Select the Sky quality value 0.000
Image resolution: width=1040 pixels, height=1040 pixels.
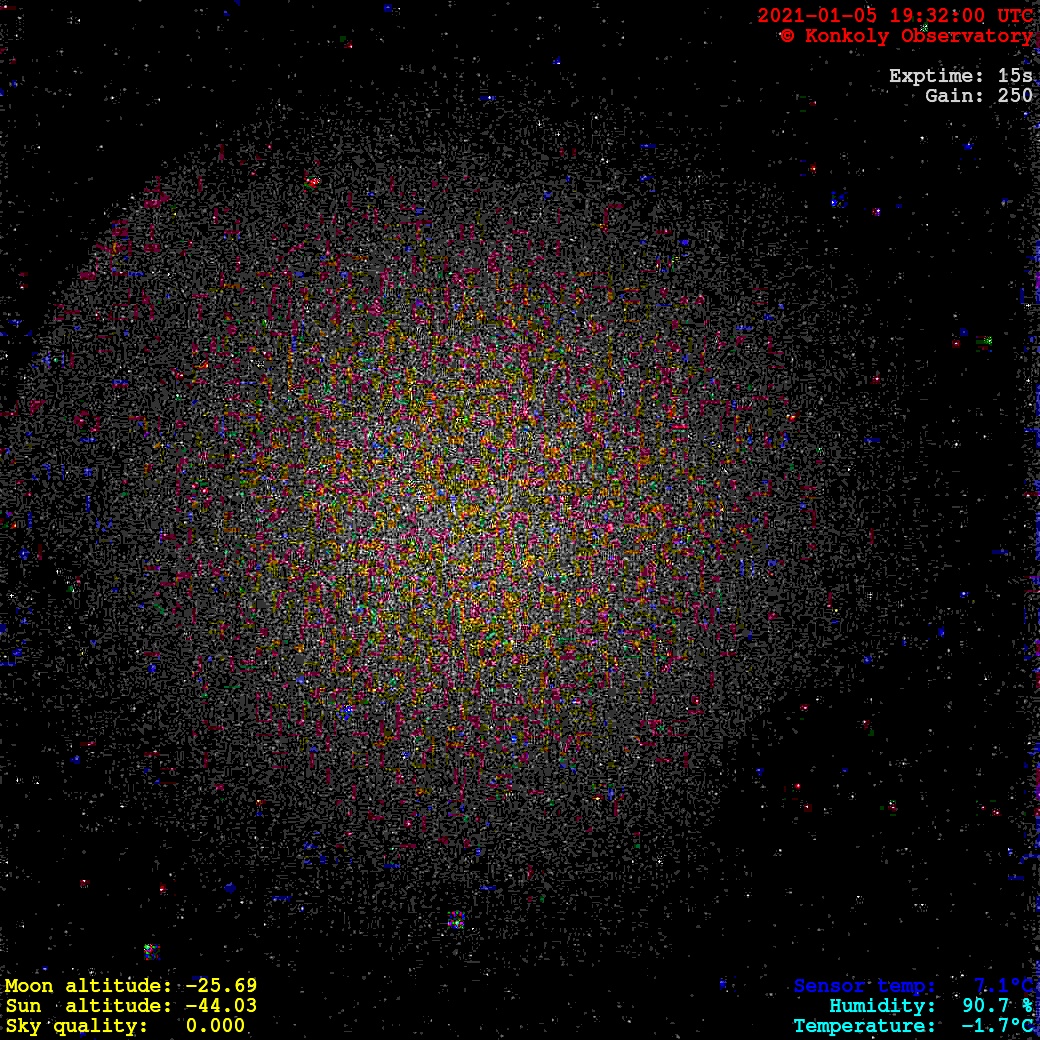click(215, 1026)
